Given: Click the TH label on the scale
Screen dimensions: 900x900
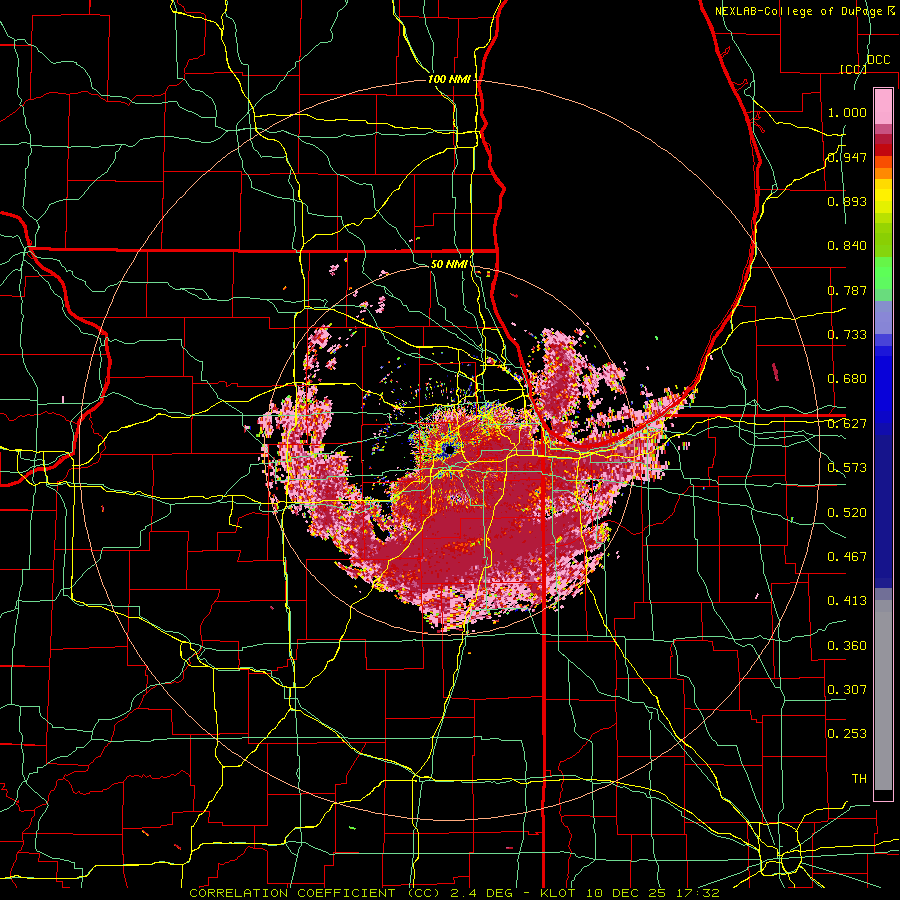Looking at the screenshot, I should [x=859, y=779].
